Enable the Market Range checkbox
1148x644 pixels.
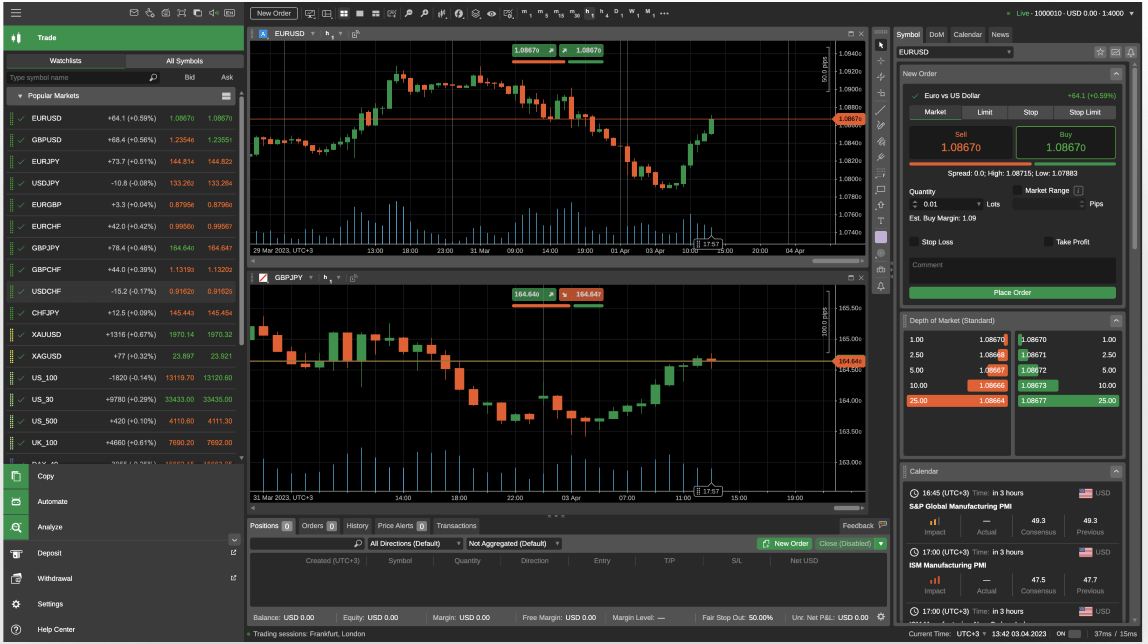tap(1017, 190)
